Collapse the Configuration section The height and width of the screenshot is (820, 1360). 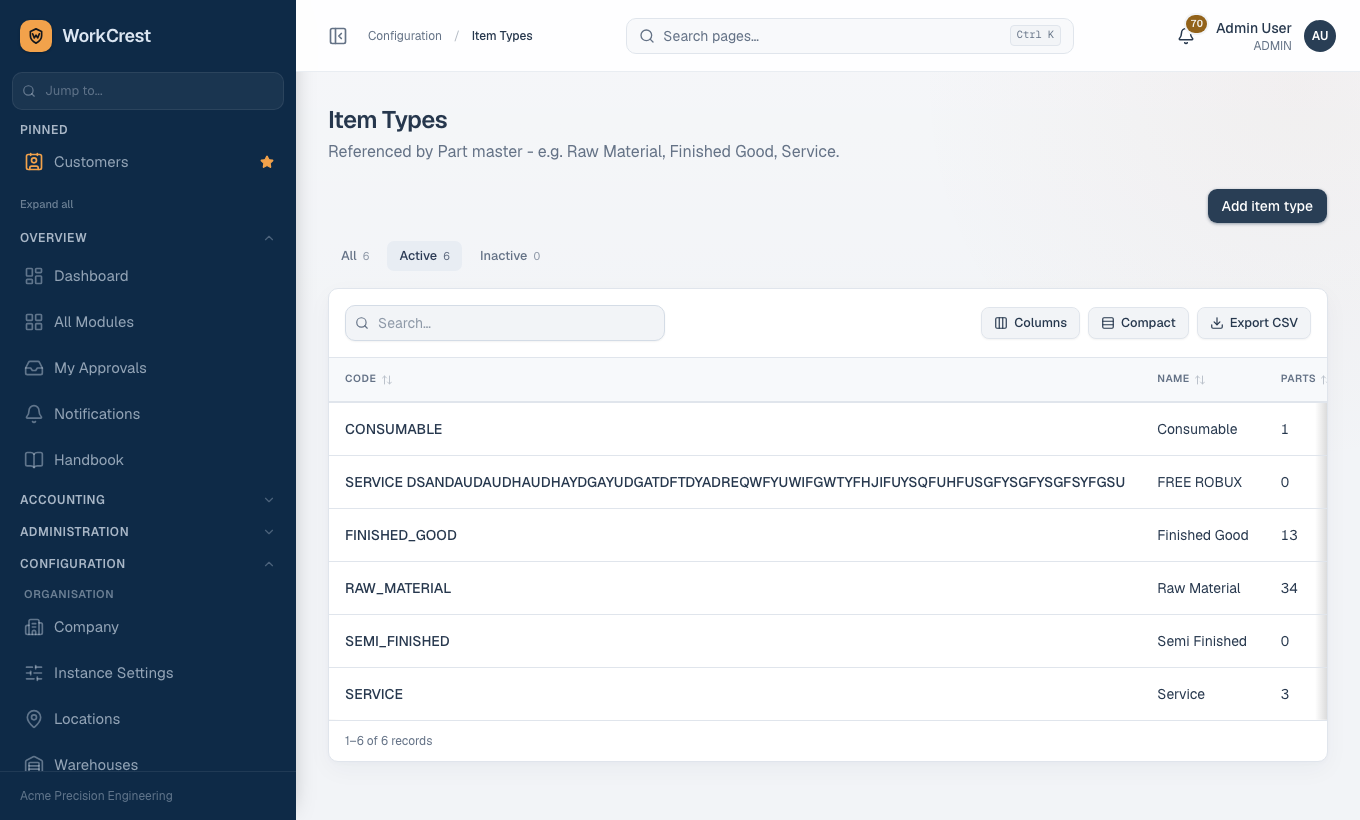pos(148,564)
